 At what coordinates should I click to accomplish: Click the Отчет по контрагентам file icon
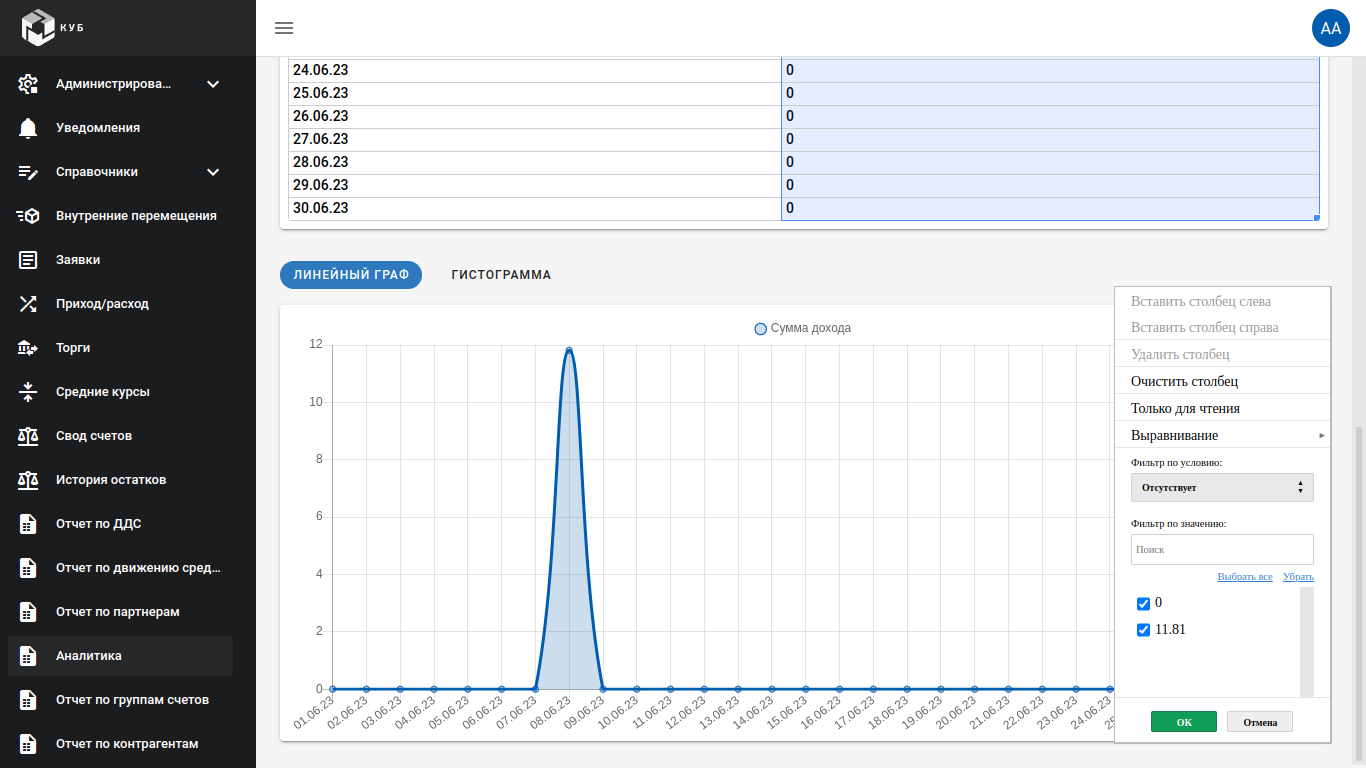pos(28,744)
